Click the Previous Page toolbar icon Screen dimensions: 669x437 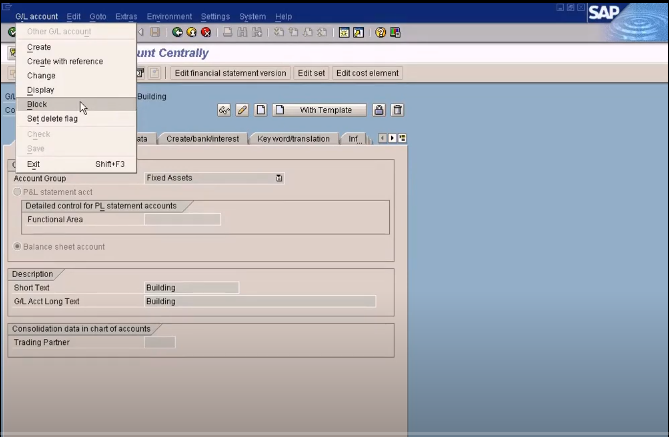click(x=294, y=32)
